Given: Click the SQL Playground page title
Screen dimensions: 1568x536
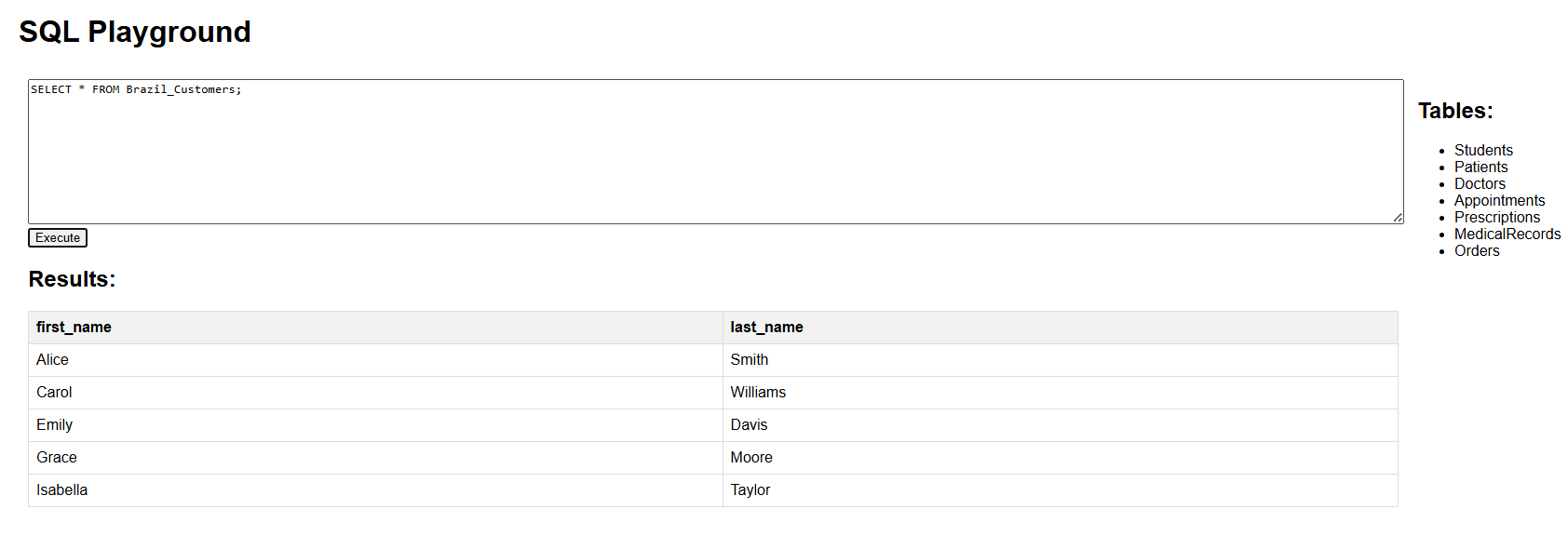Looking at the screenshot, I should coord(135,32).
